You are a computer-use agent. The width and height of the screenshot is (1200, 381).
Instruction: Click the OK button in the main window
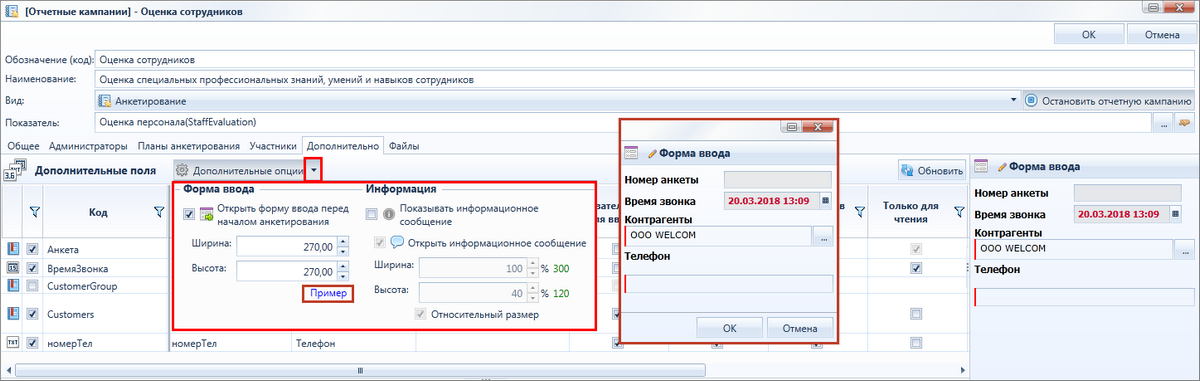pyautogui.click(x=1089, y=34)
